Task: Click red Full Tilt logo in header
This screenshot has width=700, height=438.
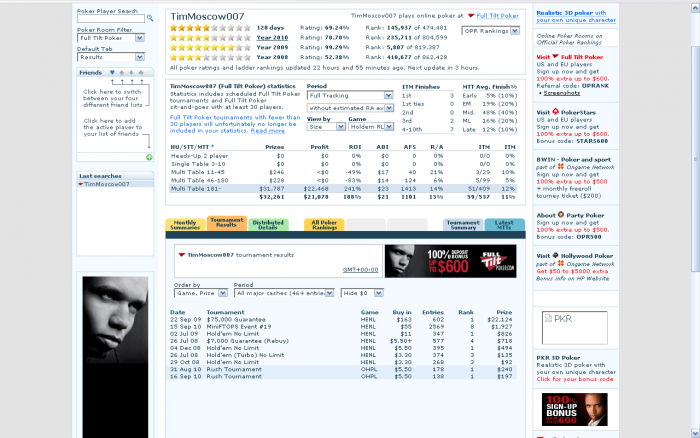Action: (x=471, y=16)
